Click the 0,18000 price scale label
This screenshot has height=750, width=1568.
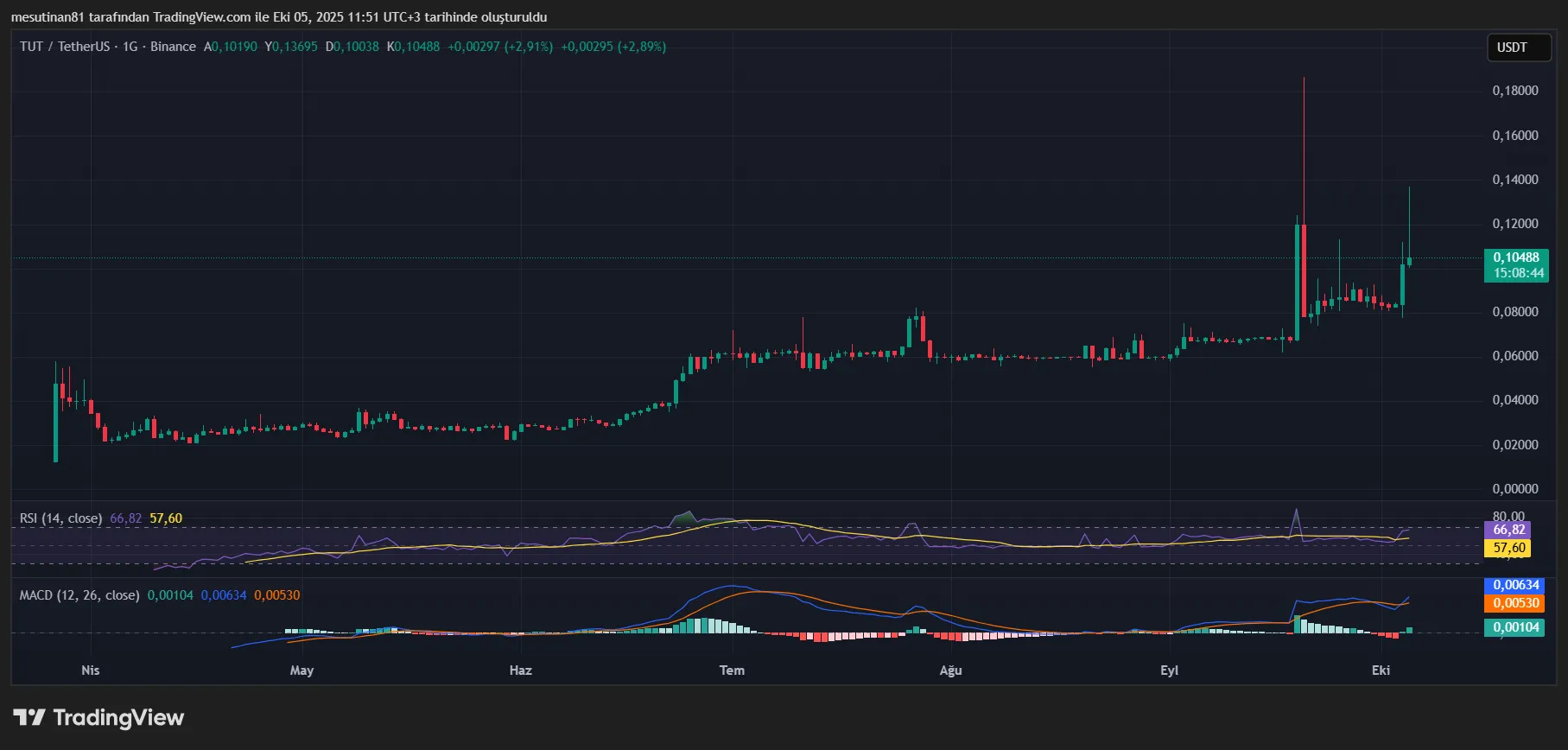point(1515,91)
